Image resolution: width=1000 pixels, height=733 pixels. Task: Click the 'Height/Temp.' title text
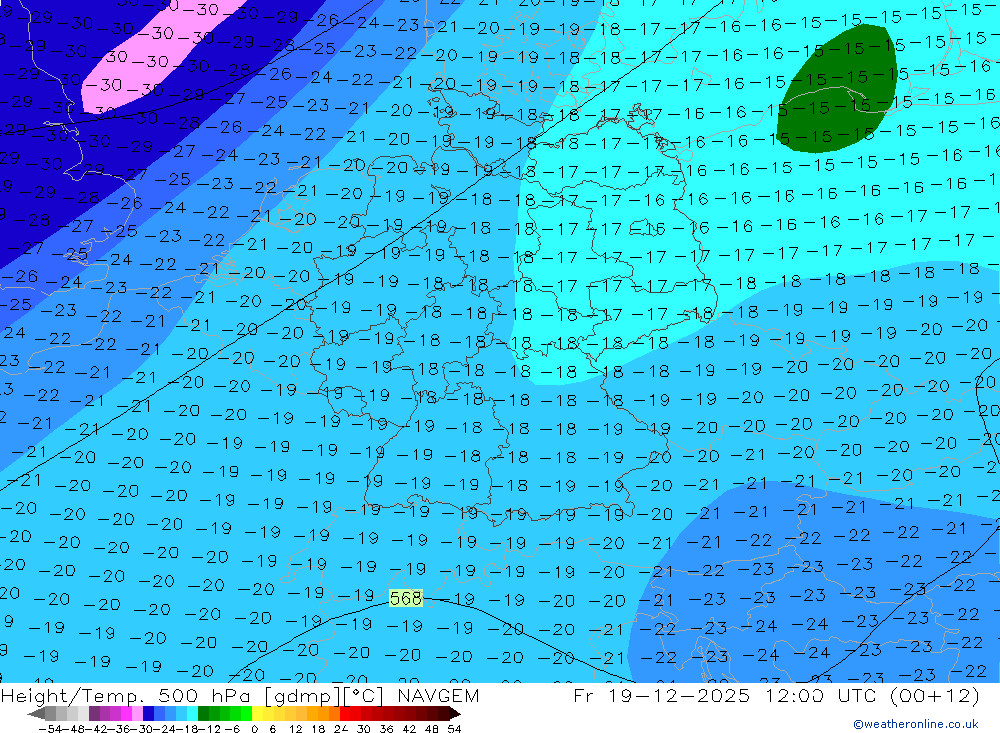(x=75, y=695)
